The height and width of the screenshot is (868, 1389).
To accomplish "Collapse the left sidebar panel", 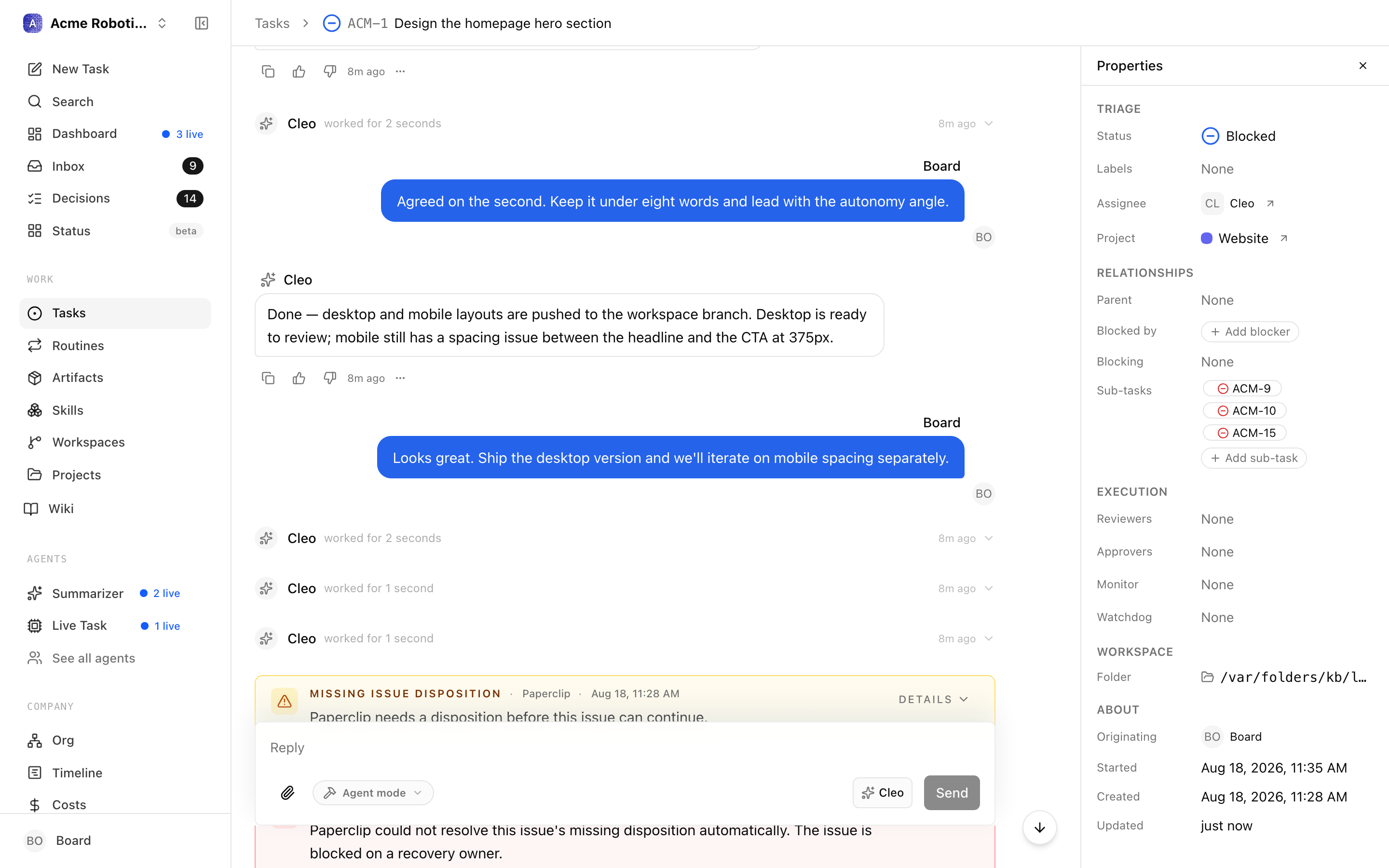I will click(202, 23).
